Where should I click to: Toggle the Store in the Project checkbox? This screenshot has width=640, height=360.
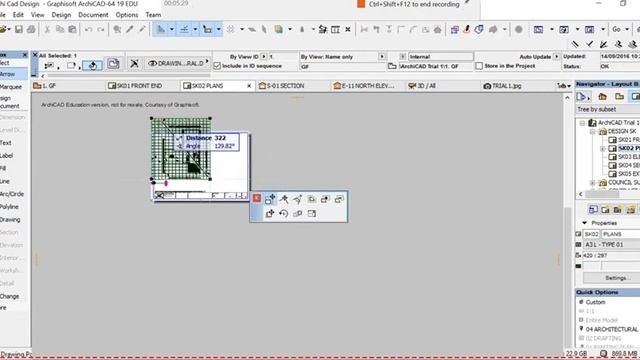point(479,66)
